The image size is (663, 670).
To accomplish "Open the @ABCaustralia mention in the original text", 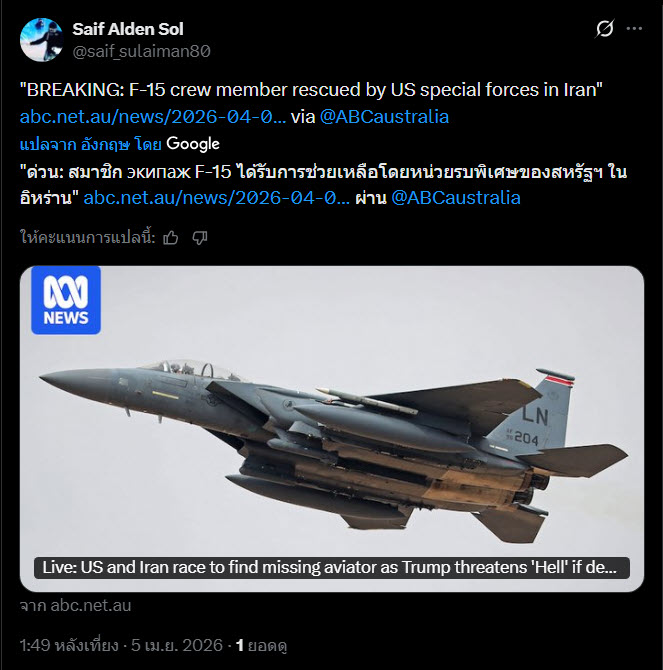I will click(x=384, y=117).
